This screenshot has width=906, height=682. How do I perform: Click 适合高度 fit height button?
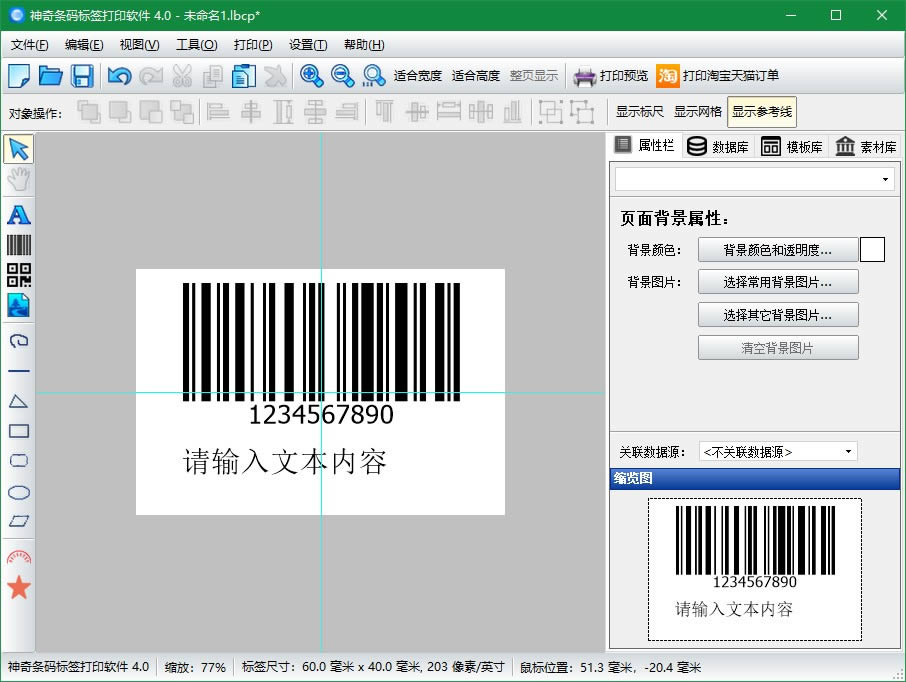click(x=476, y=76)
